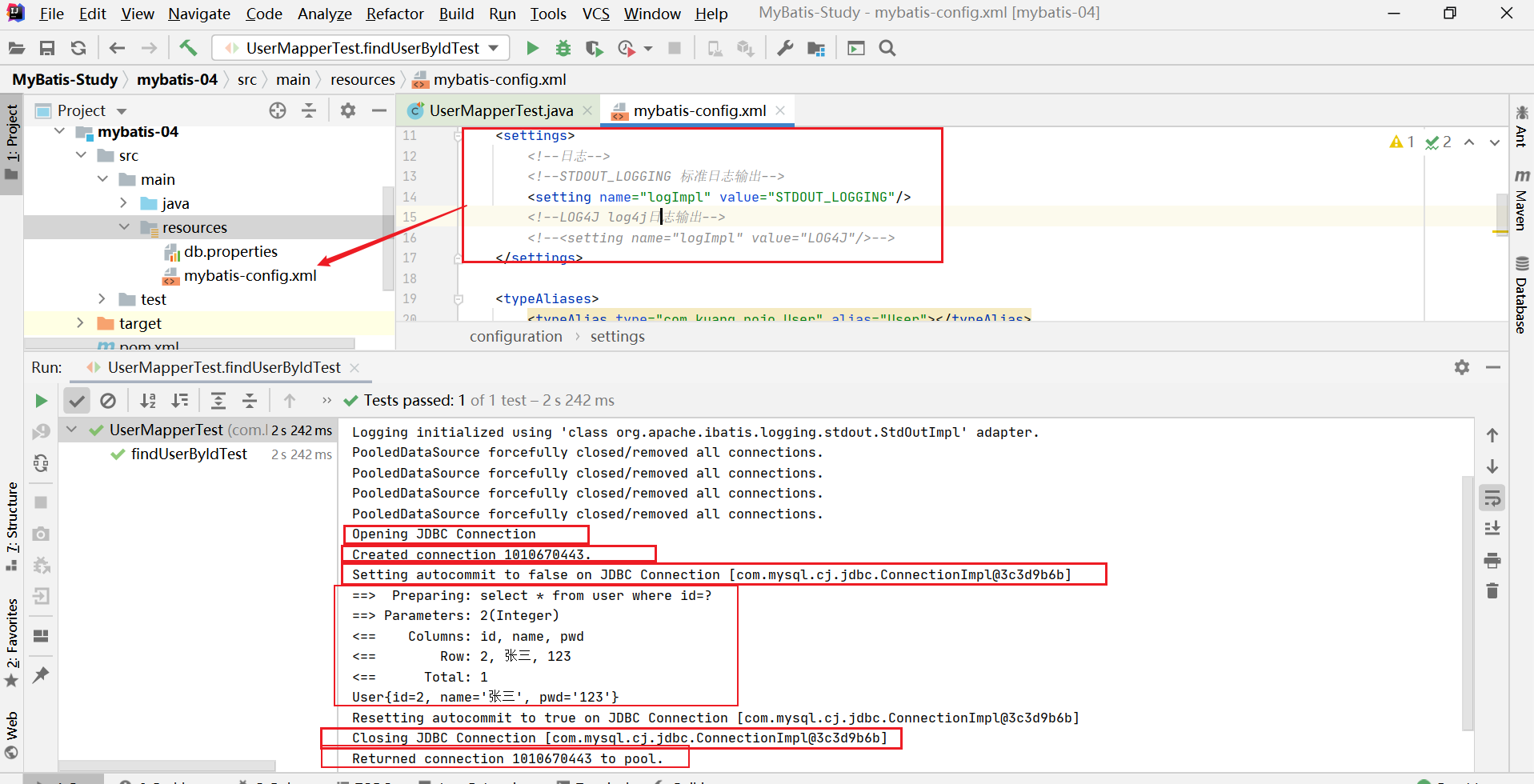Open Project panel gear options
Image resolution: width=1534 pixels, height=784 pixels.
tap(347, 110)
